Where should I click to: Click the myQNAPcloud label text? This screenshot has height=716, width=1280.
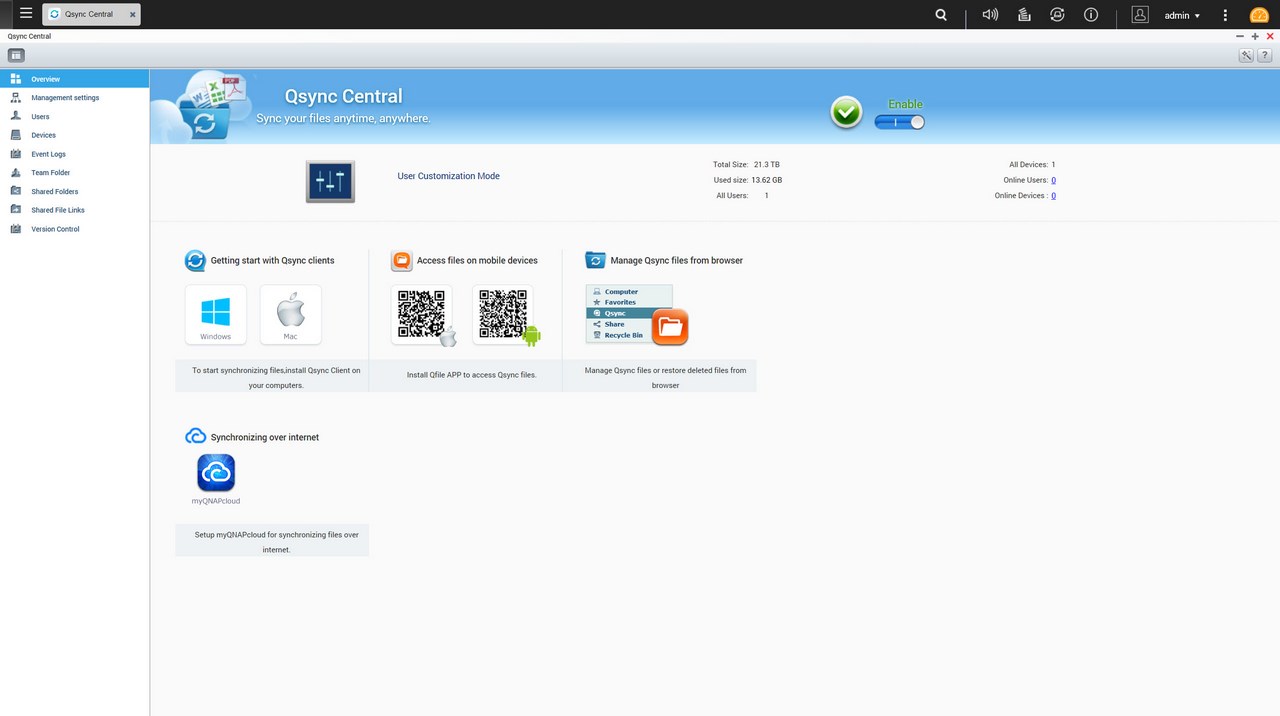coord(216,501)
